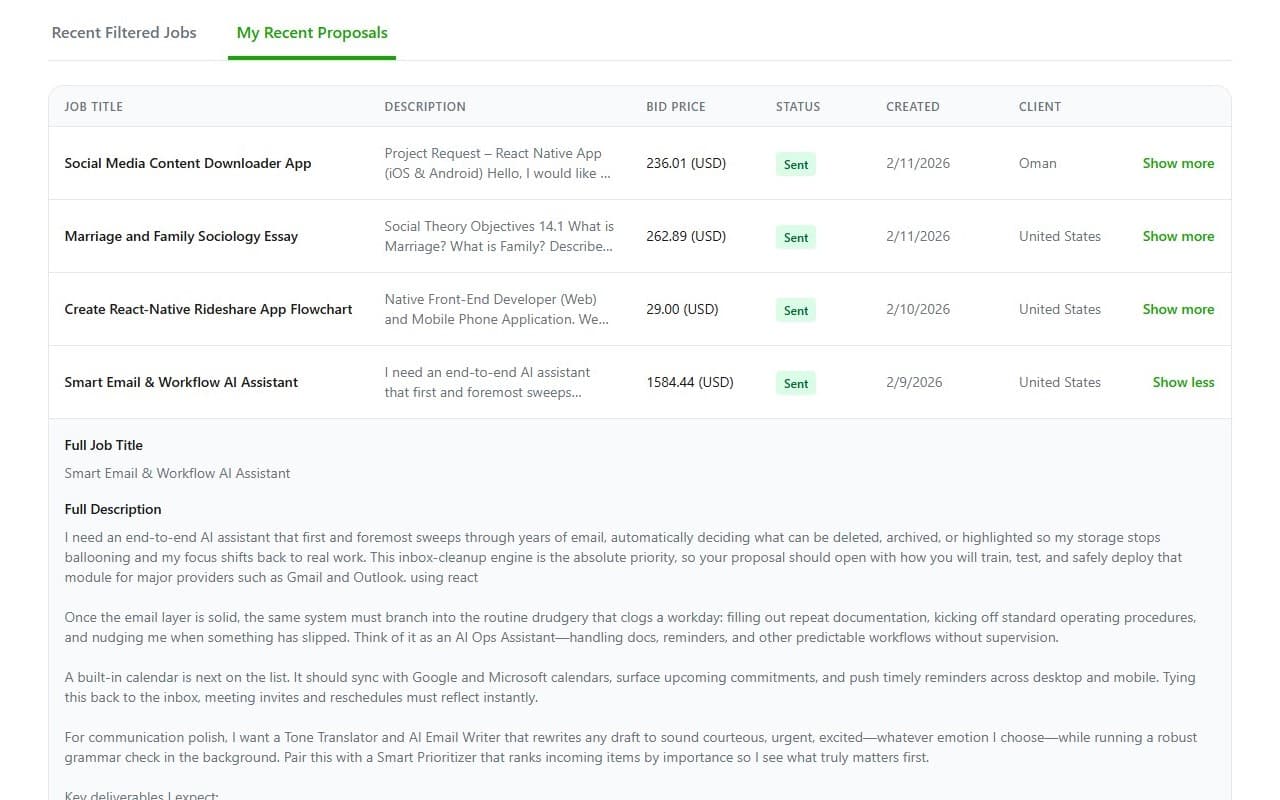Click the Sent badge on the first row

click(795, 163)
